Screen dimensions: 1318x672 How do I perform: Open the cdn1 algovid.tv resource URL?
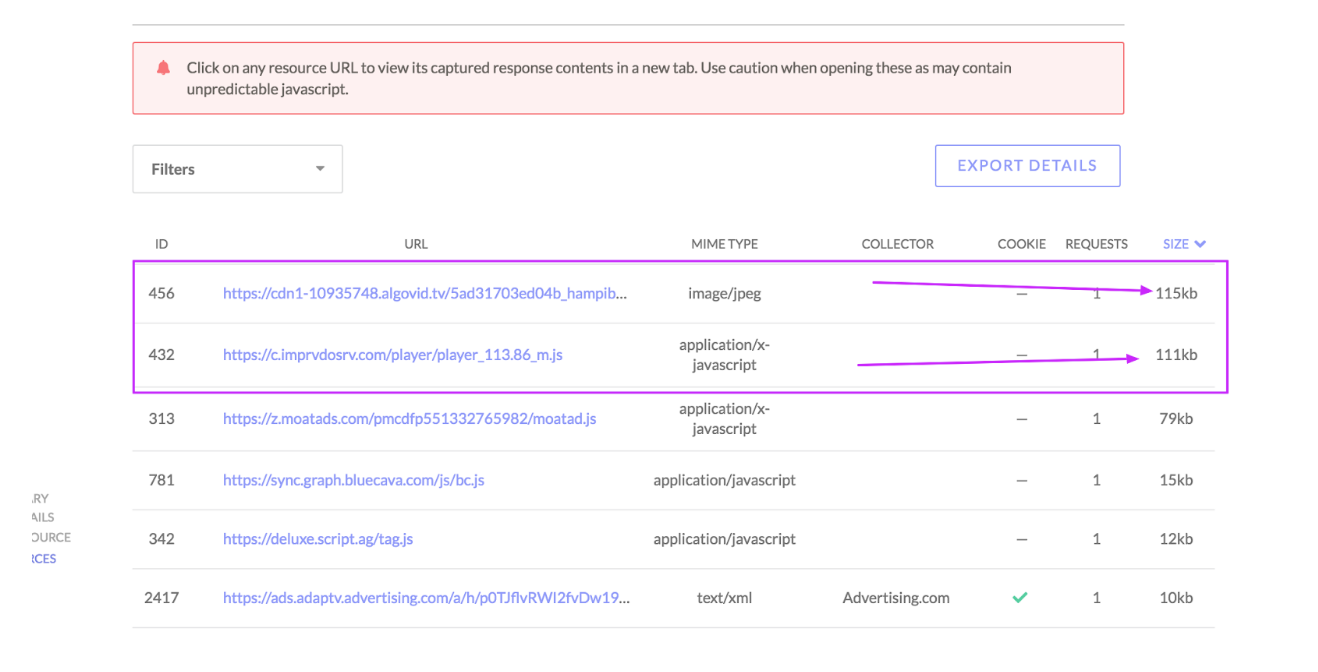point(425,294)
